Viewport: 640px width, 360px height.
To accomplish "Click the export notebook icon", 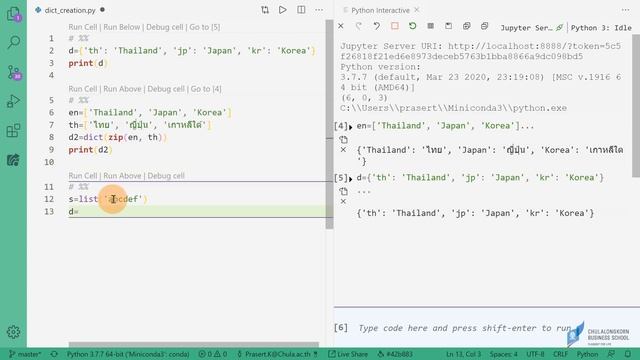I will [449, 26].
